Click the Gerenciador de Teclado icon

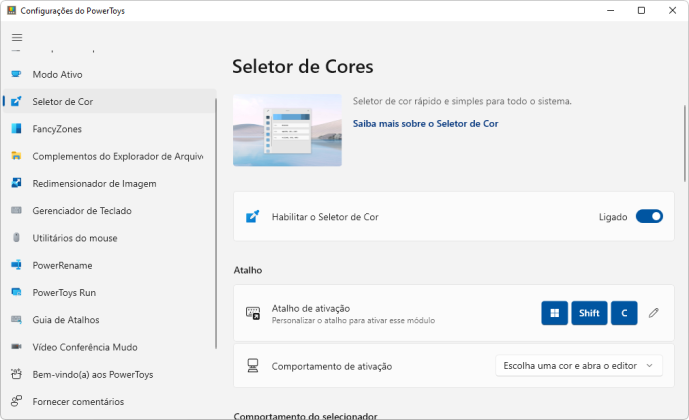[16, 211]
